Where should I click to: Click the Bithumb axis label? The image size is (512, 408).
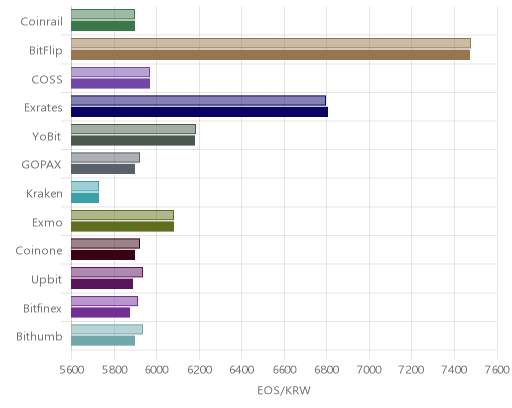click(x=39, y=337)
